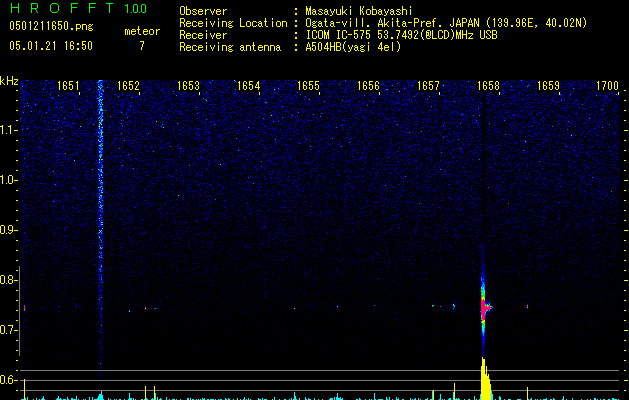
Task: Click the 1.1 kHz frequency tick label
Action: (x=8, y=130)
